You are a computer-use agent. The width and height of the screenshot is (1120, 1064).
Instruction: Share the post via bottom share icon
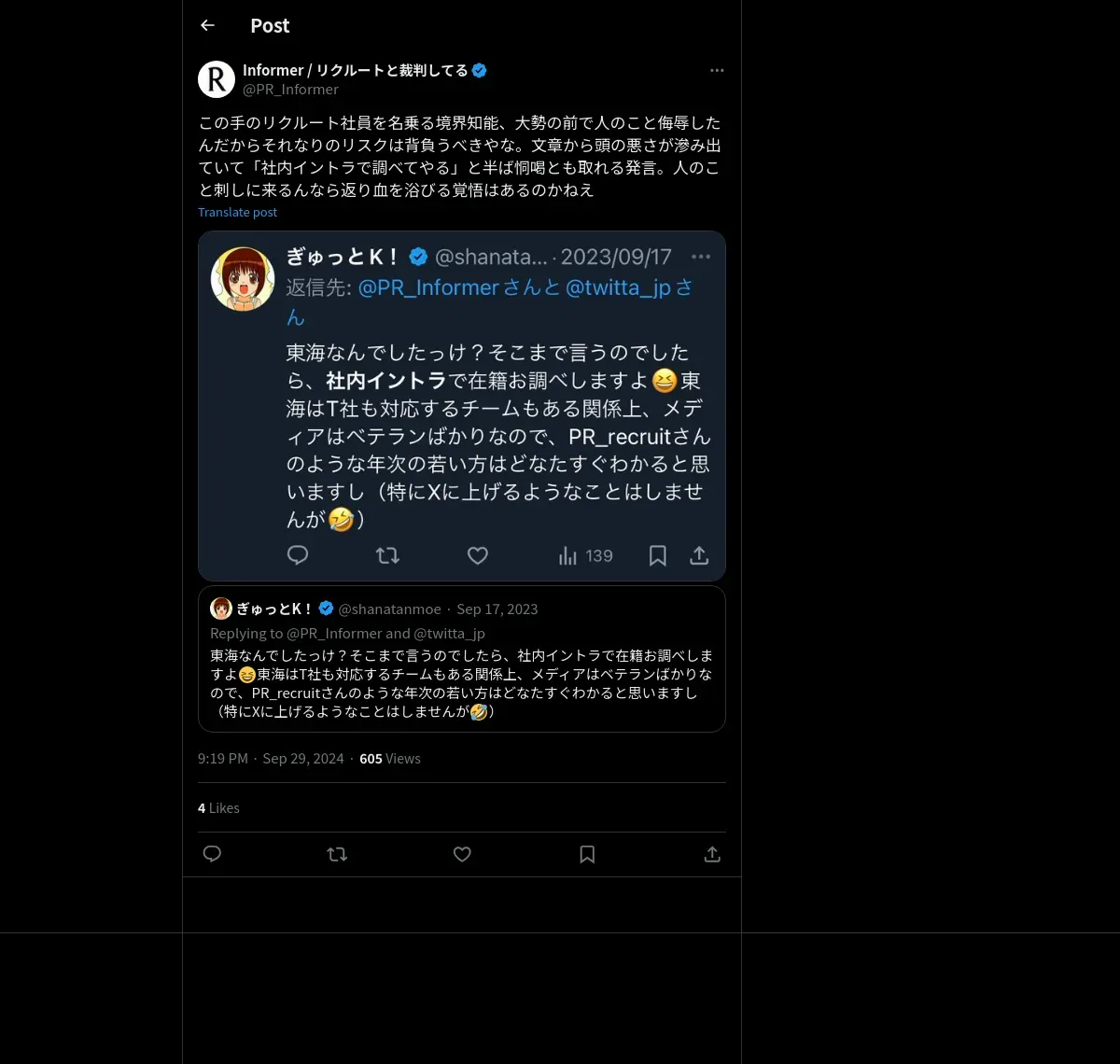[712, 854]
